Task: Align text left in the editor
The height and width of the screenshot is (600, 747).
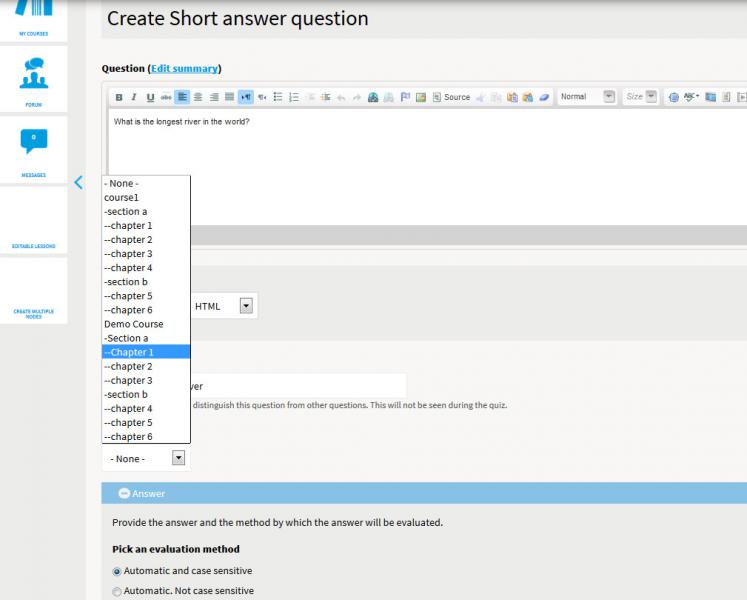Action: 182,97
